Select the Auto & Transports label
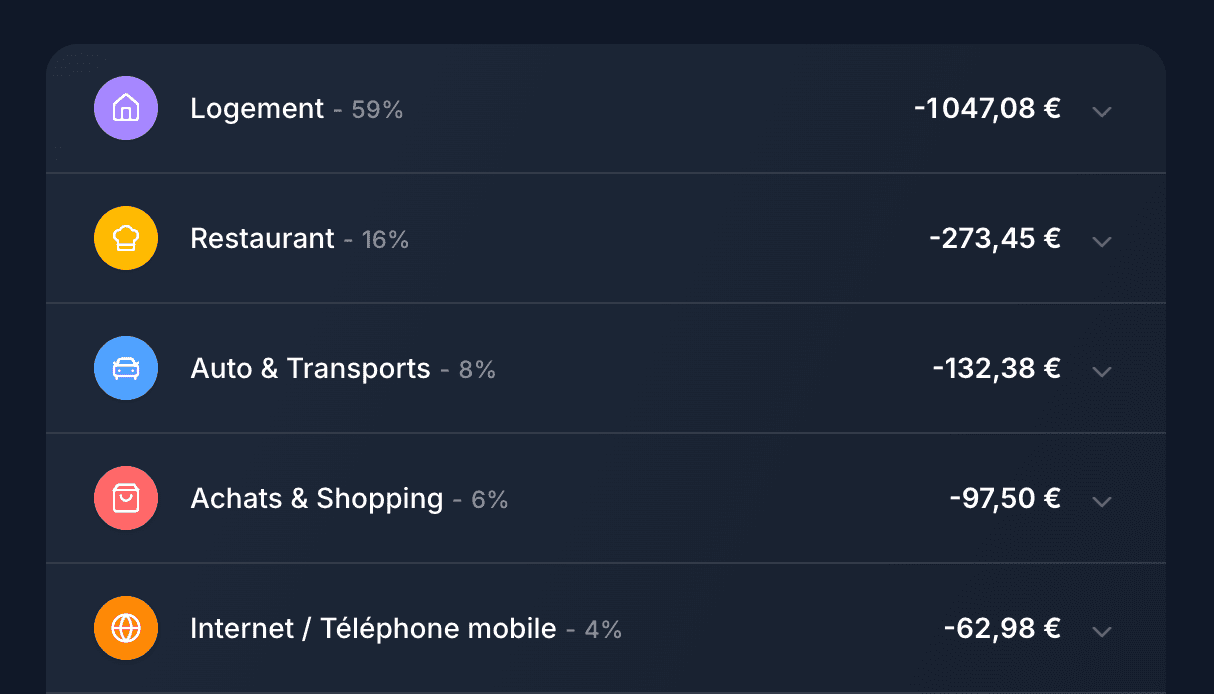1214x694 pixels. [x=310, y=368]
